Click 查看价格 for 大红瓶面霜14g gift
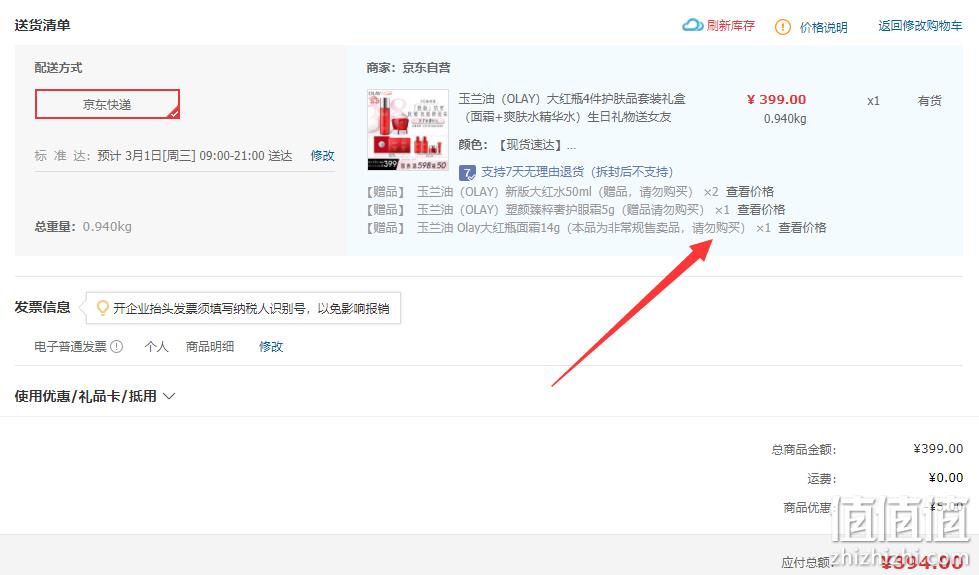The image size is (979, 575). click(802, 228)
